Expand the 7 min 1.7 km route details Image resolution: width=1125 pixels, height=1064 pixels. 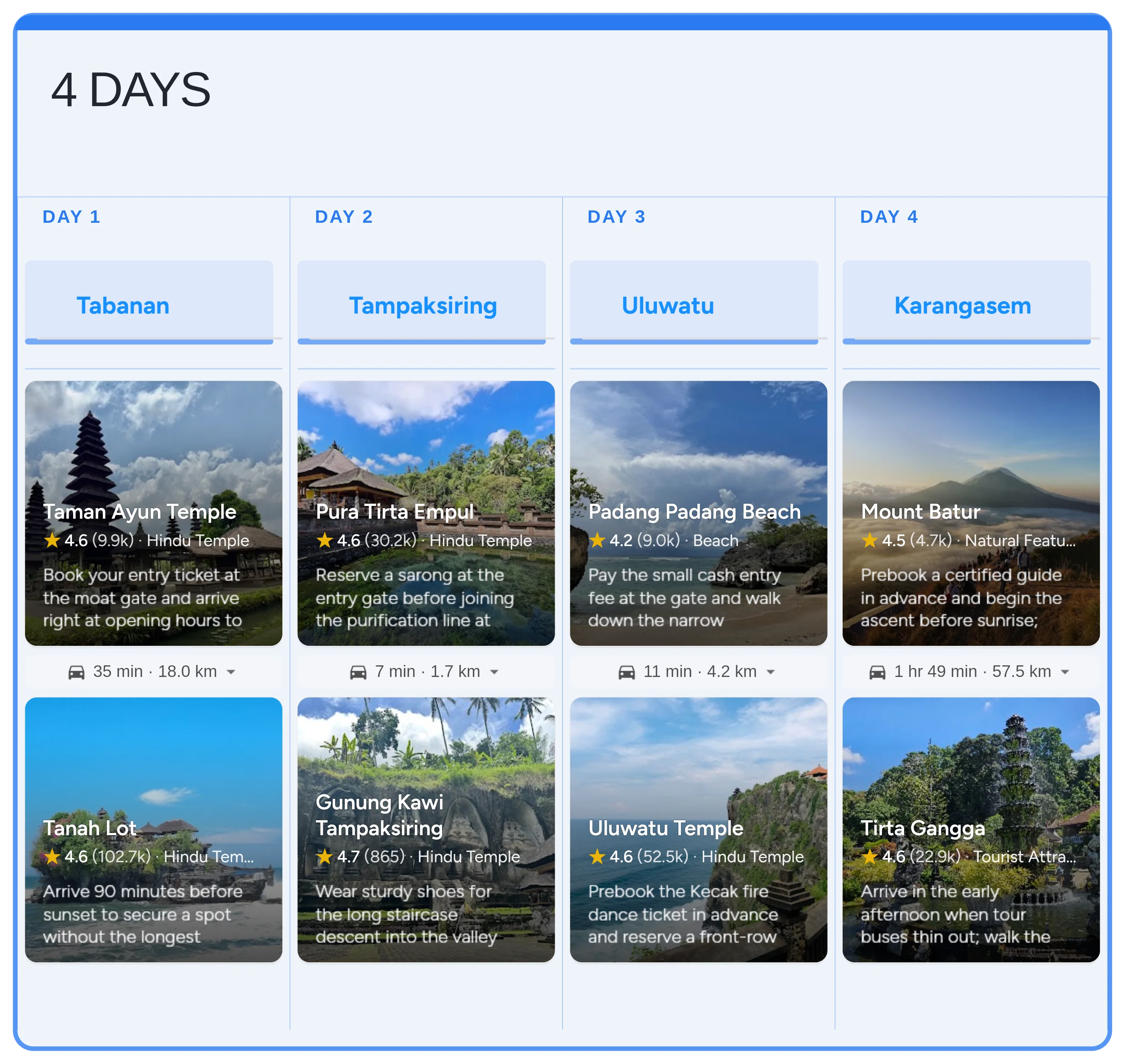(x=495, y=673)
